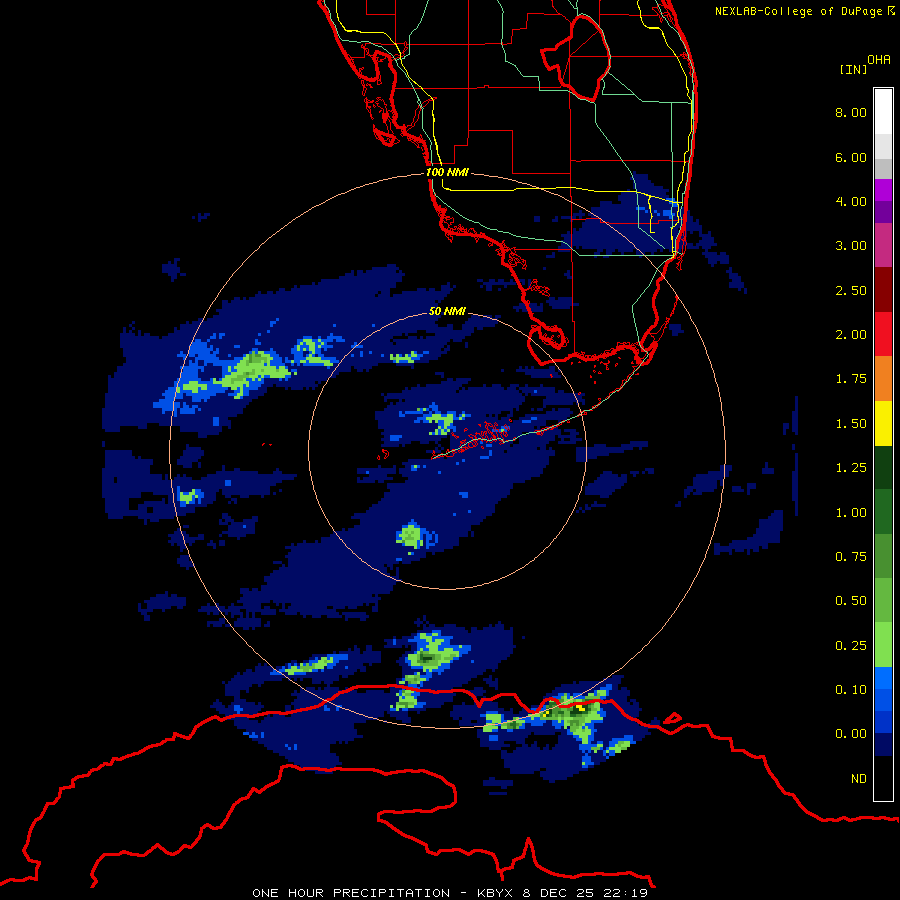Select the 3.00 legend value
This screenshot has width=900, height=900.
coord(851,246)
